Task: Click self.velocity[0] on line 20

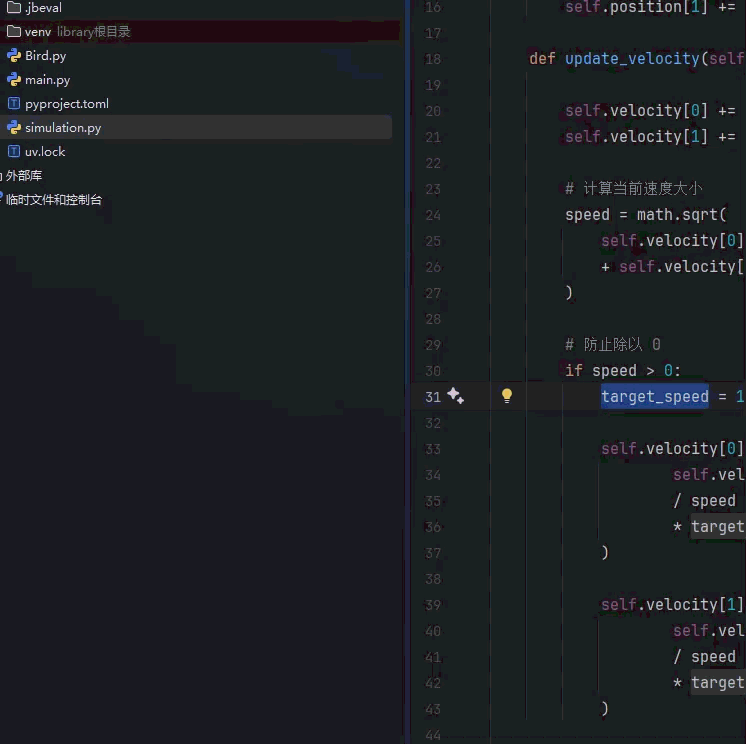Action: coord(636,111)
